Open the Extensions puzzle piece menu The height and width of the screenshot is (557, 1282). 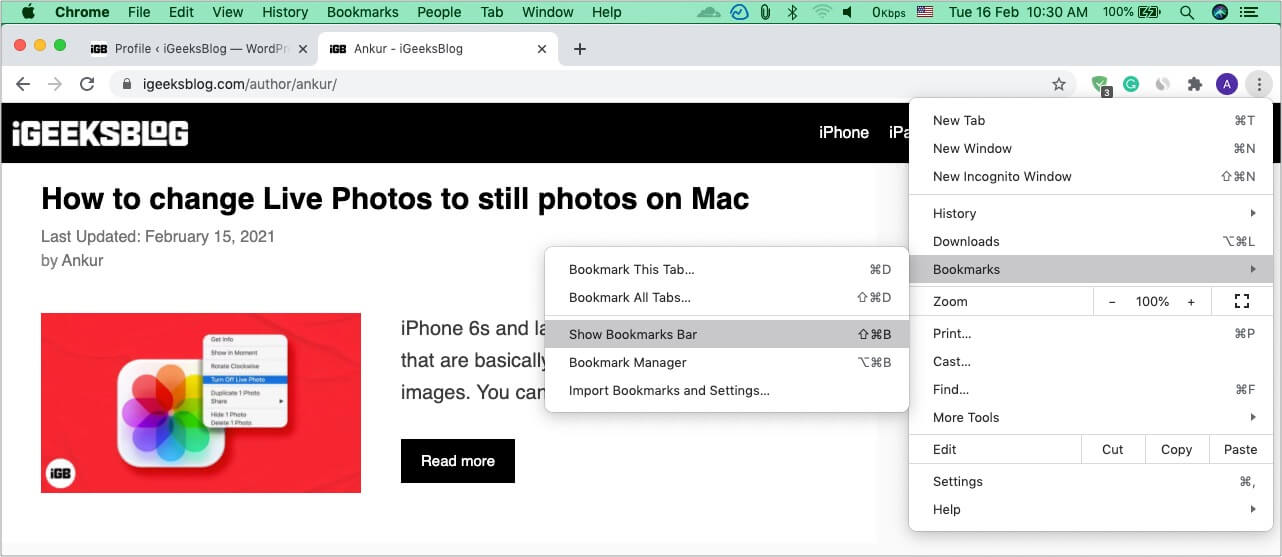pyautogui.click(x=1194, y=85)
